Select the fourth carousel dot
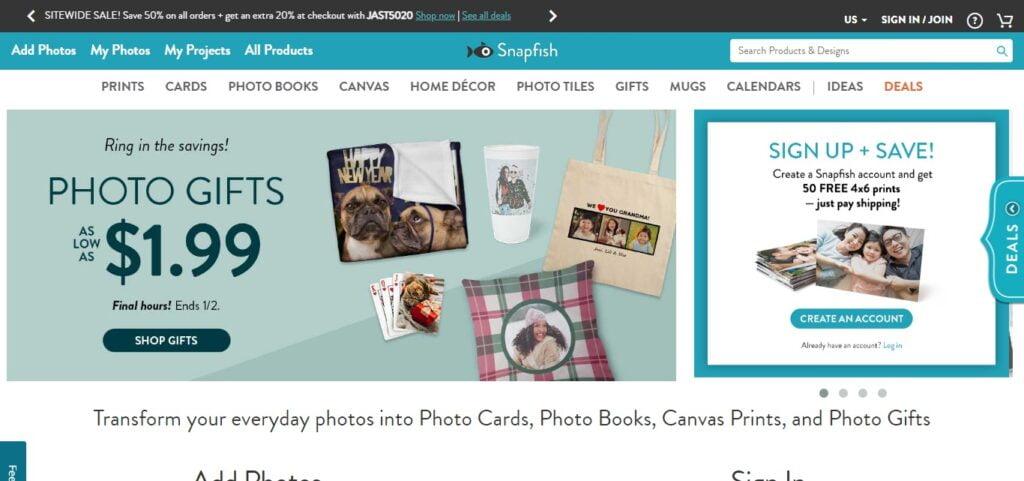This screenshot has height=481, width=1024. (x=882, y=393)
